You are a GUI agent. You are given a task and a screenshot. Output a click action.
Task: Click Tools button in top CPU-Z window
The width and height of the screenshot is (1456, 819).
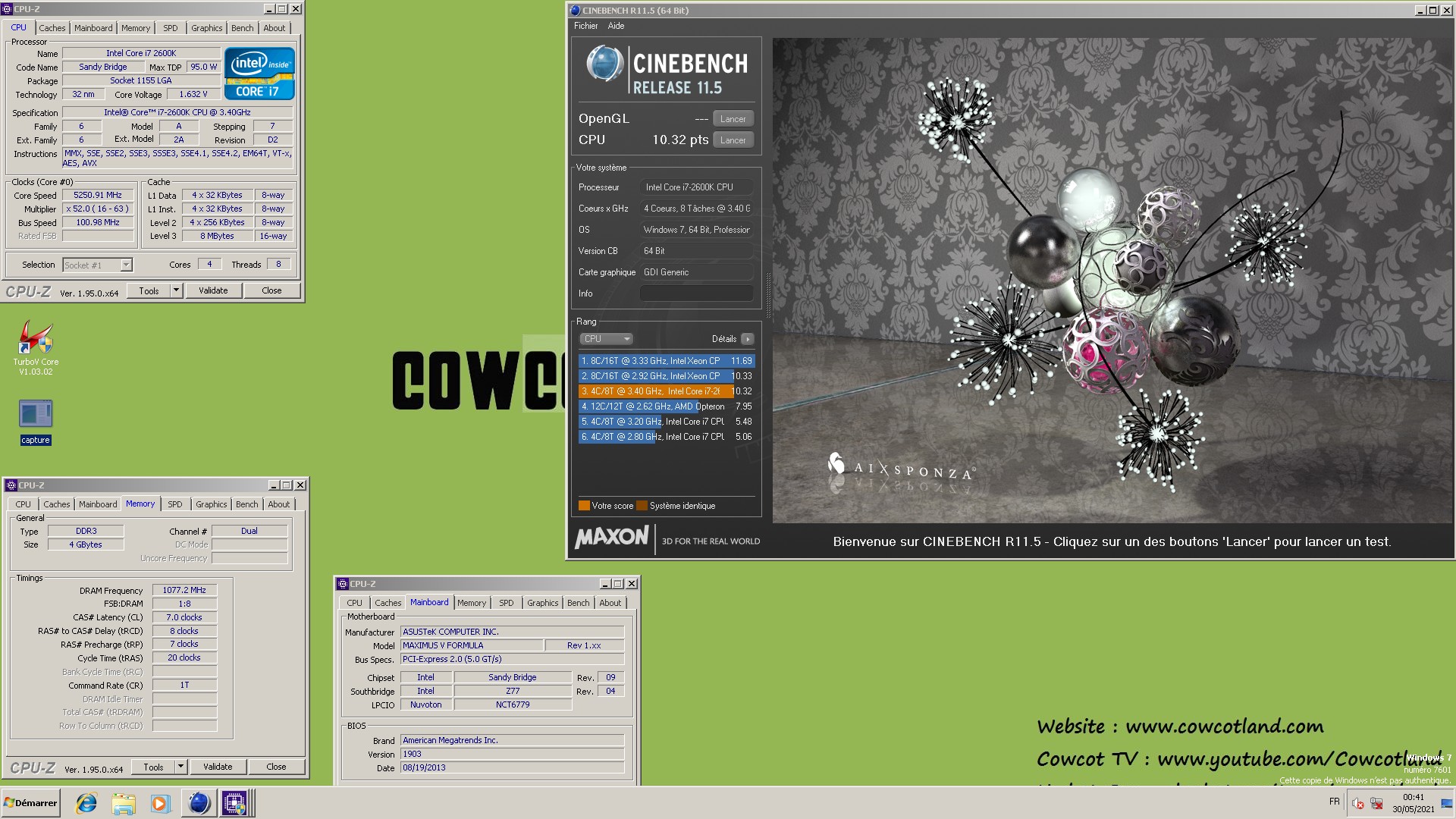point(149,290)
